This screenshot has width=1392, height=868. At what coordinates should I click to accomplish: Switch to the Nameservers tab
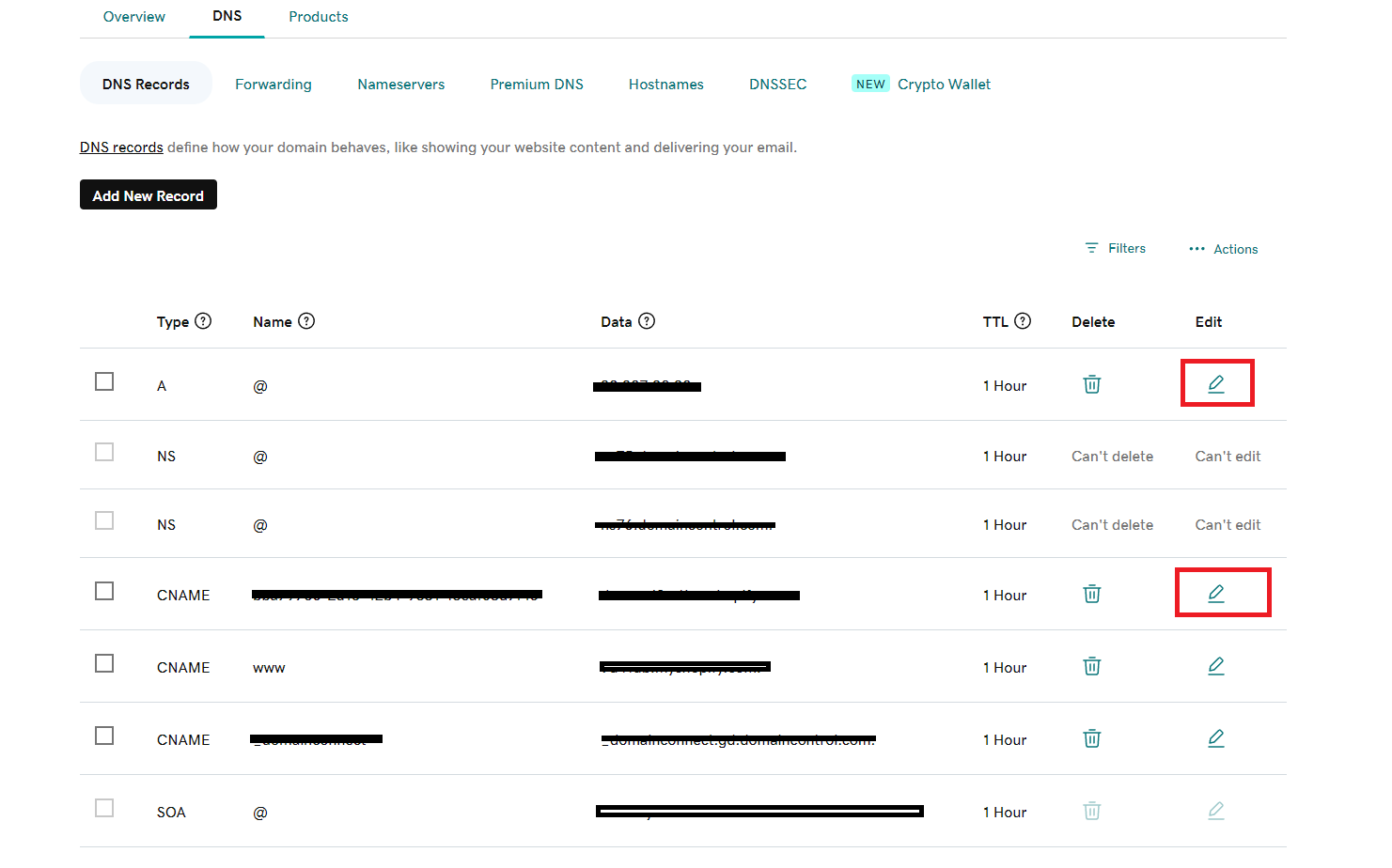pyautogui.click(x=400, y=85)
